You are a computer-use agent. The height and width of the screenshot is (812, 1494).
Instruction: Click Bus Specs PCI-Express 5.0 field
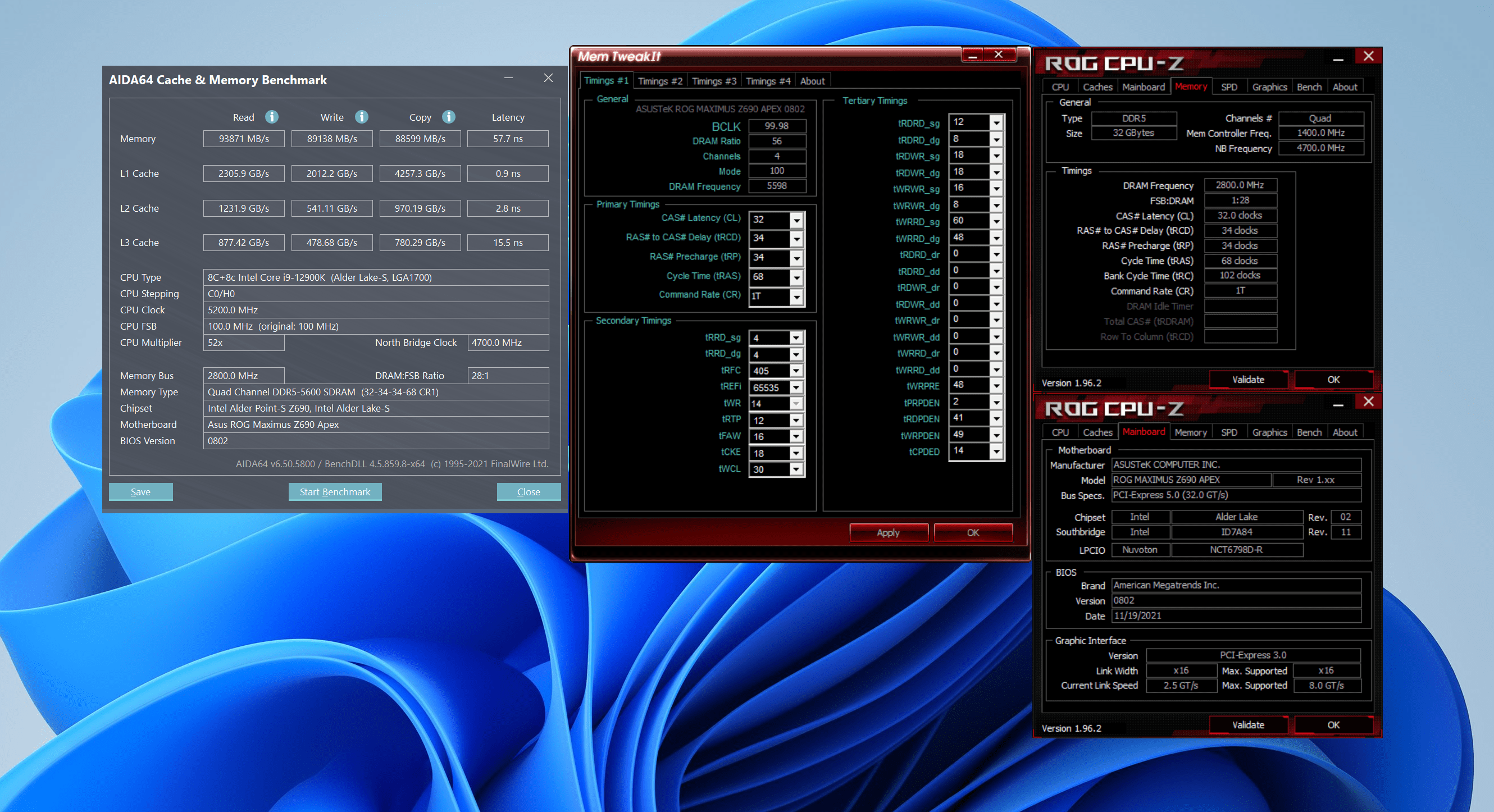click(1236, 495)
